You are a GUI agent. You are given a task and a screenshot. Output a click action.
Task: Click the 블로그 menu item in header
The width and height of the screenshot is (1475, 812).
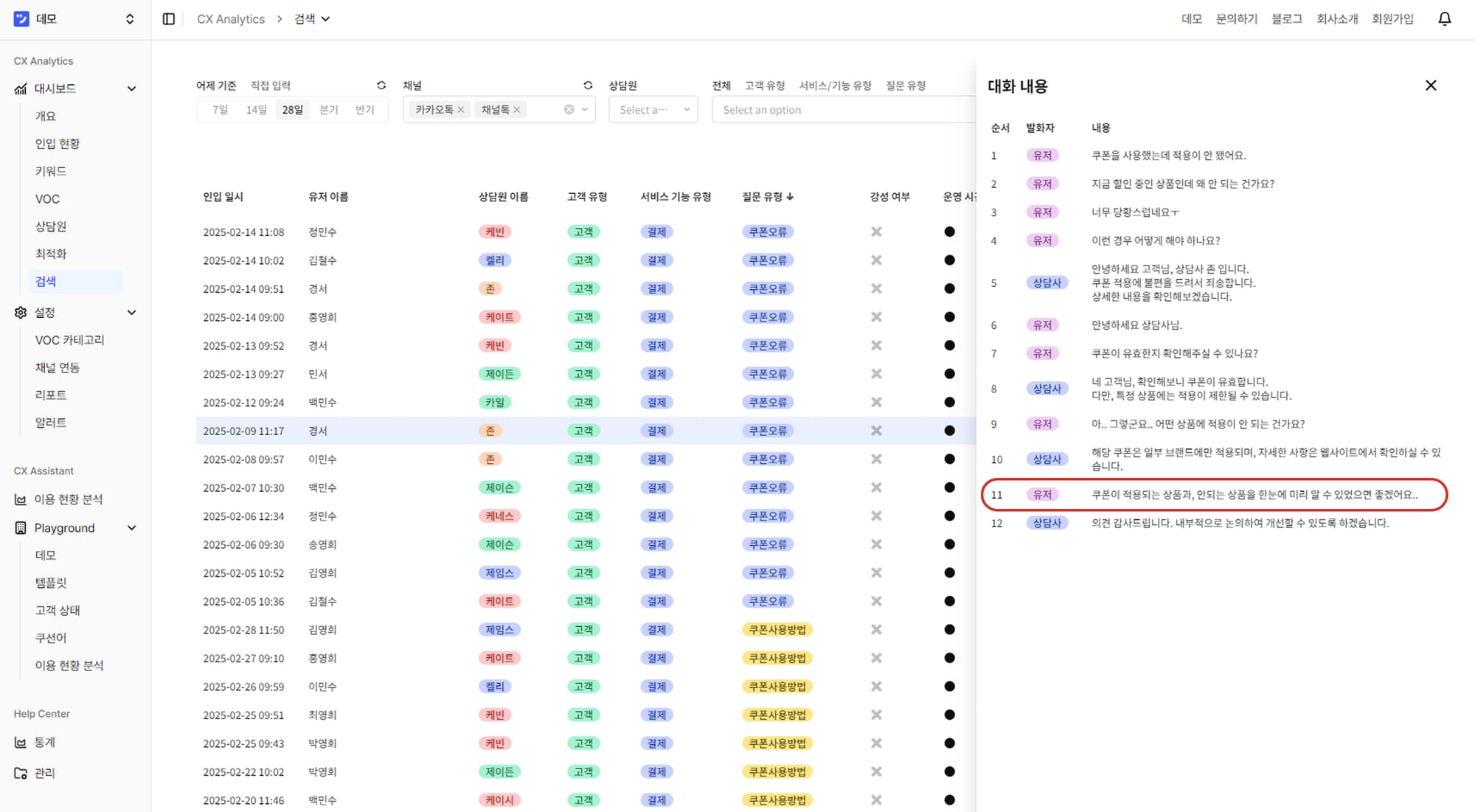(1286, 18)
